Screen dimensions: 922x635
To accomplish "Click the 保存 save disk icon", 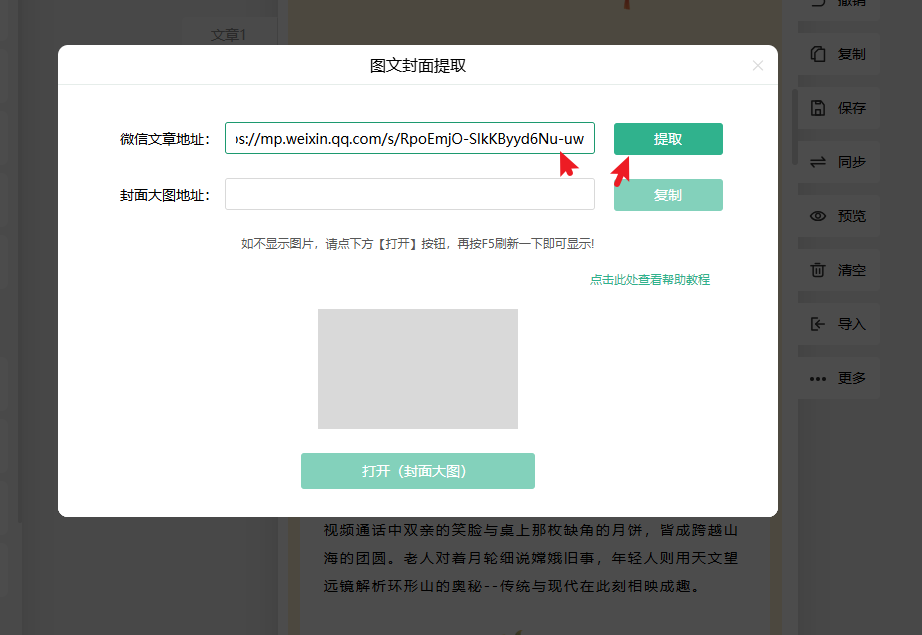I will click(818, 108).
